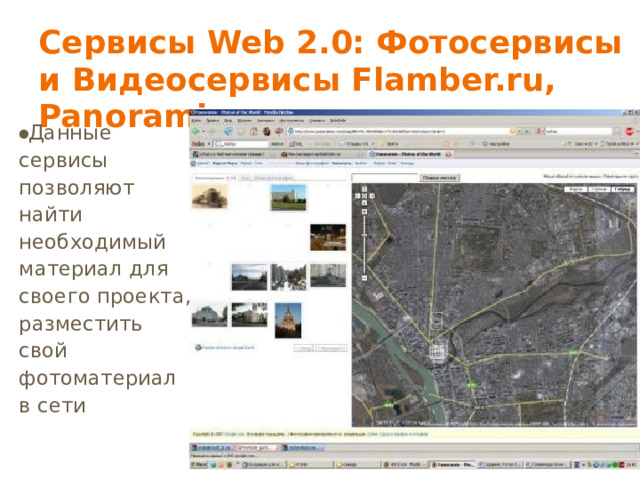
Task: Switch map to Спутник view
Action: coord(598,189)
